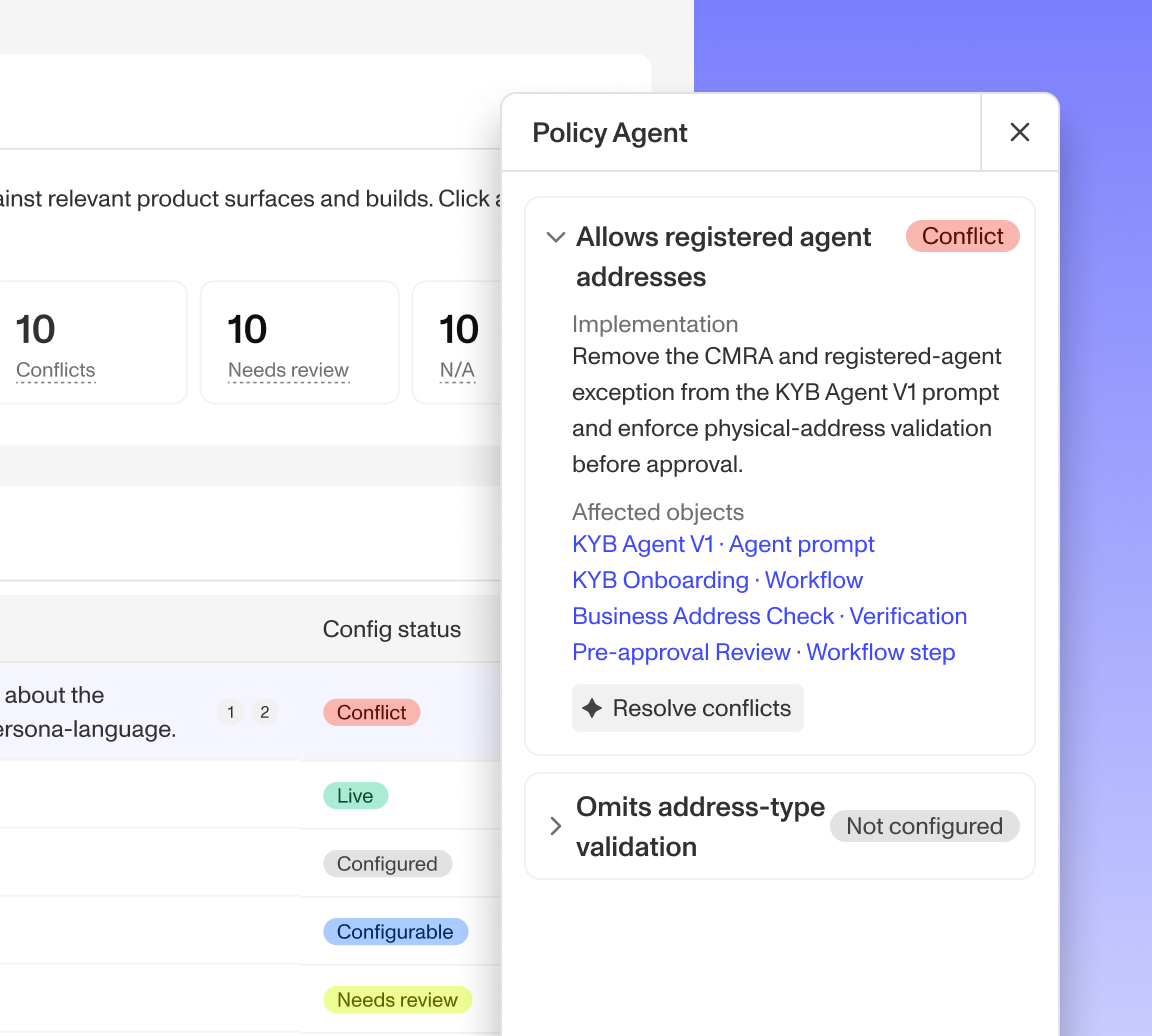This screenshot has height=1036, width=1152.
Task: Click the Configurable status pill
Action: [x=395, y=932]
